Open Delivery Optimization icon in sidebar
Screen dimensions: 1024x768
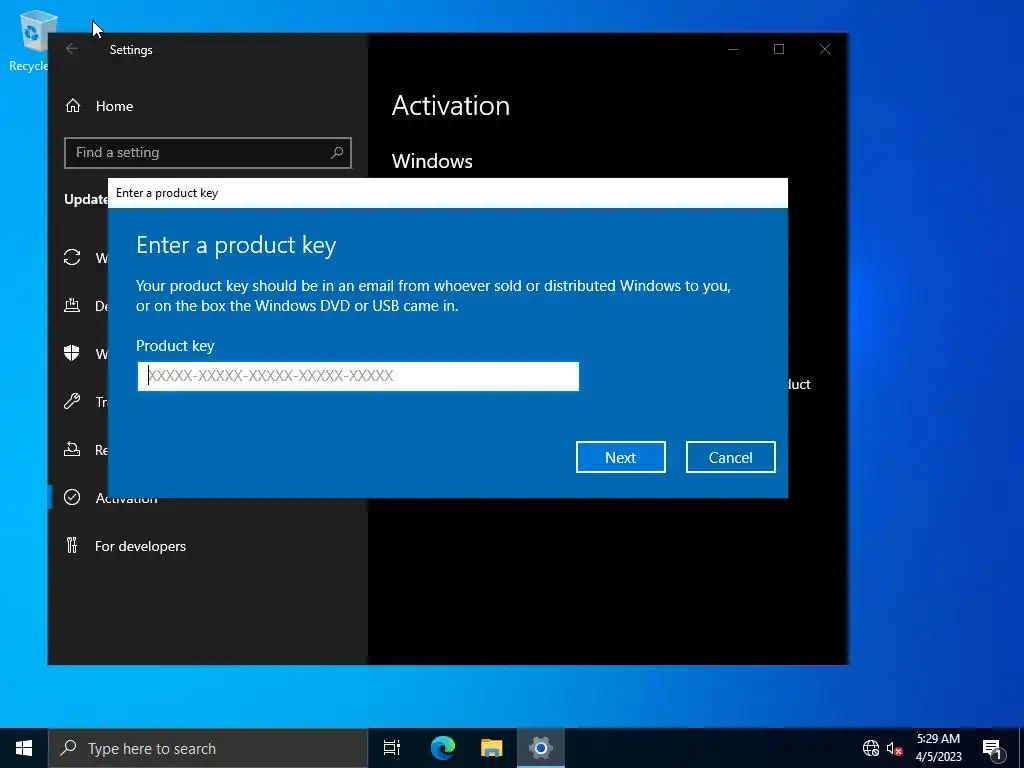point(72,306)
